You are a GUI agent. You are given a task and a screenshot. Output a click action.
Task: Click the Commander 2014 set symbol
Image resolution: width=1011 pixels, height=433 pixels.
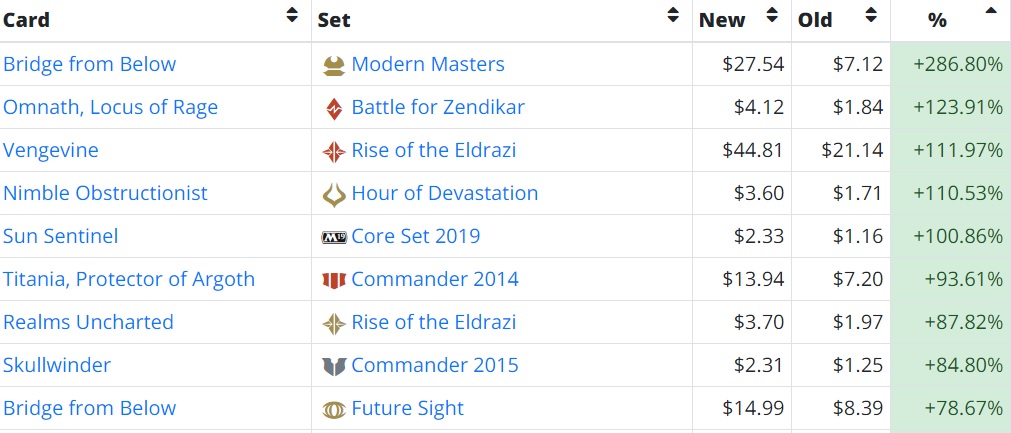[334, 281]
